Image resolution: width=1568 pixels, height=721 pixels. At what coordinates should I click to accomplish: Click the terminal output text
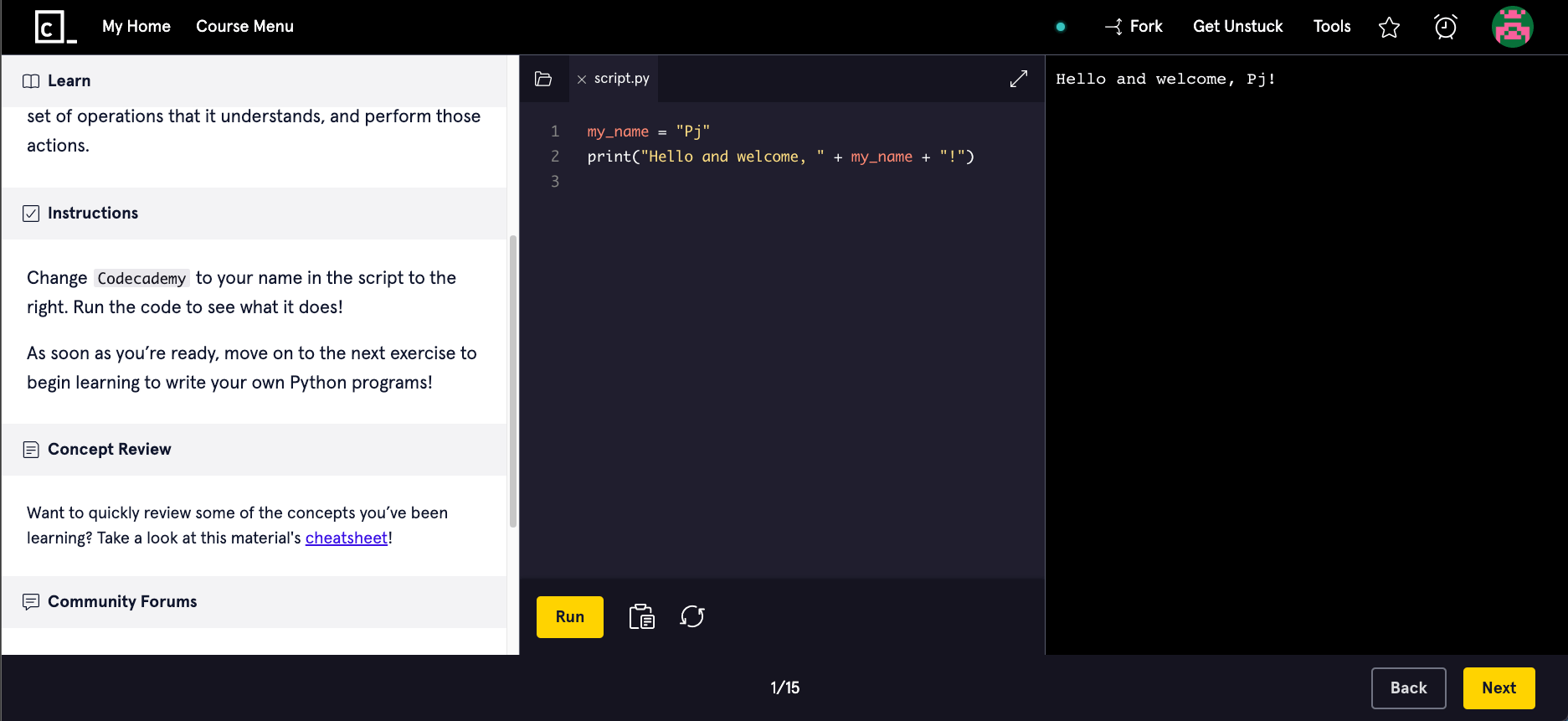(x=1165, y=79)
